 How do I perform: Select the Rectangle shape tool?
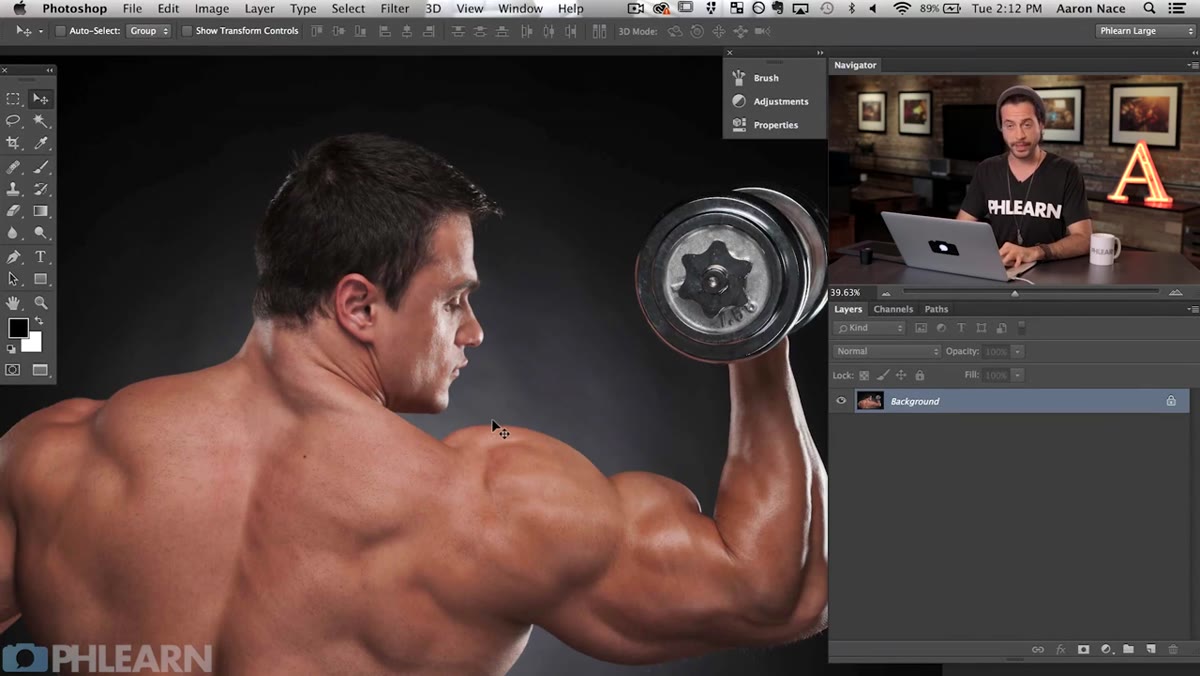(x=41, y=279)
